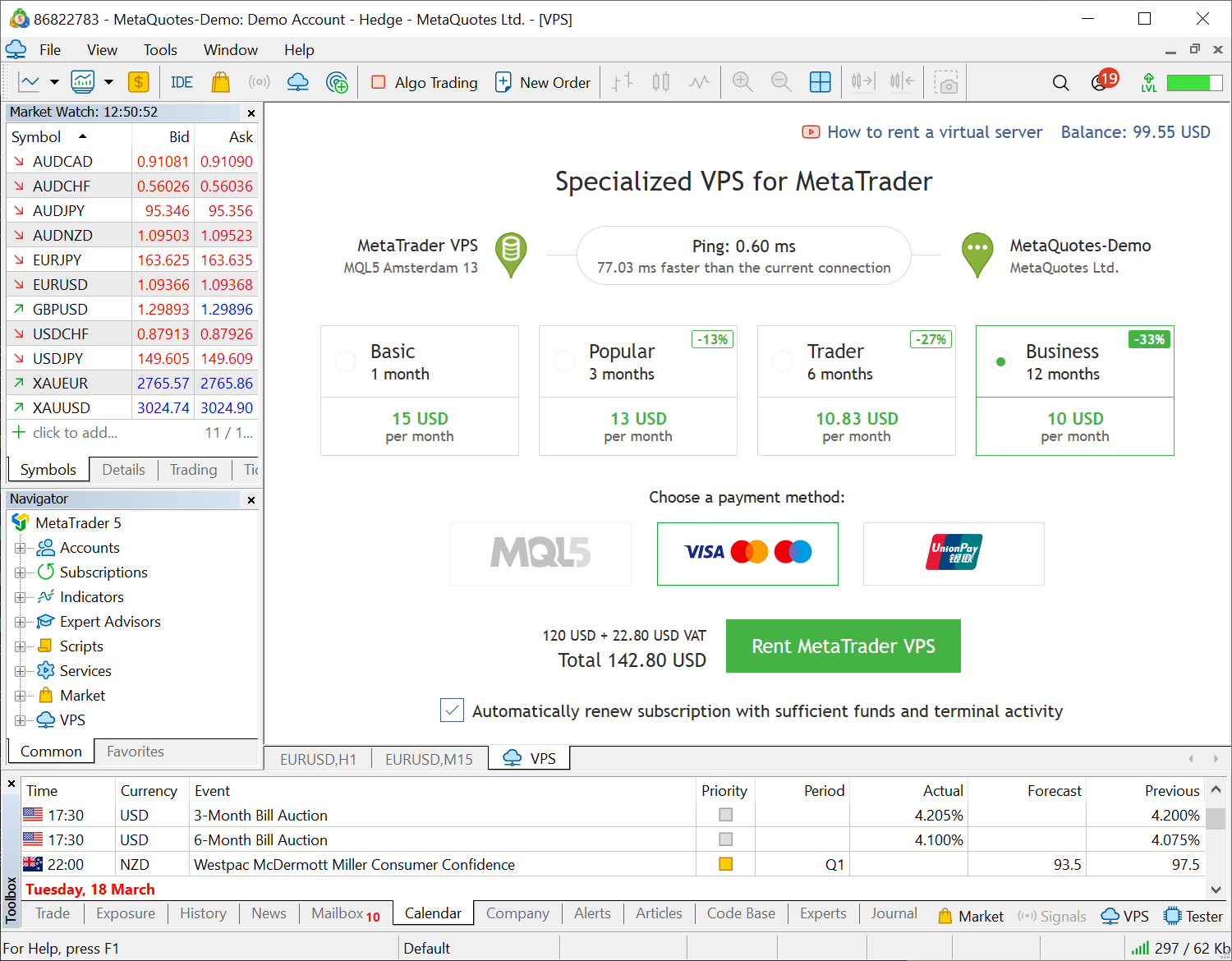Image resolution: width=1232 pixels, height=961 pixels.
Task: Expand the Indicators tree node
Action: (20, 597)
